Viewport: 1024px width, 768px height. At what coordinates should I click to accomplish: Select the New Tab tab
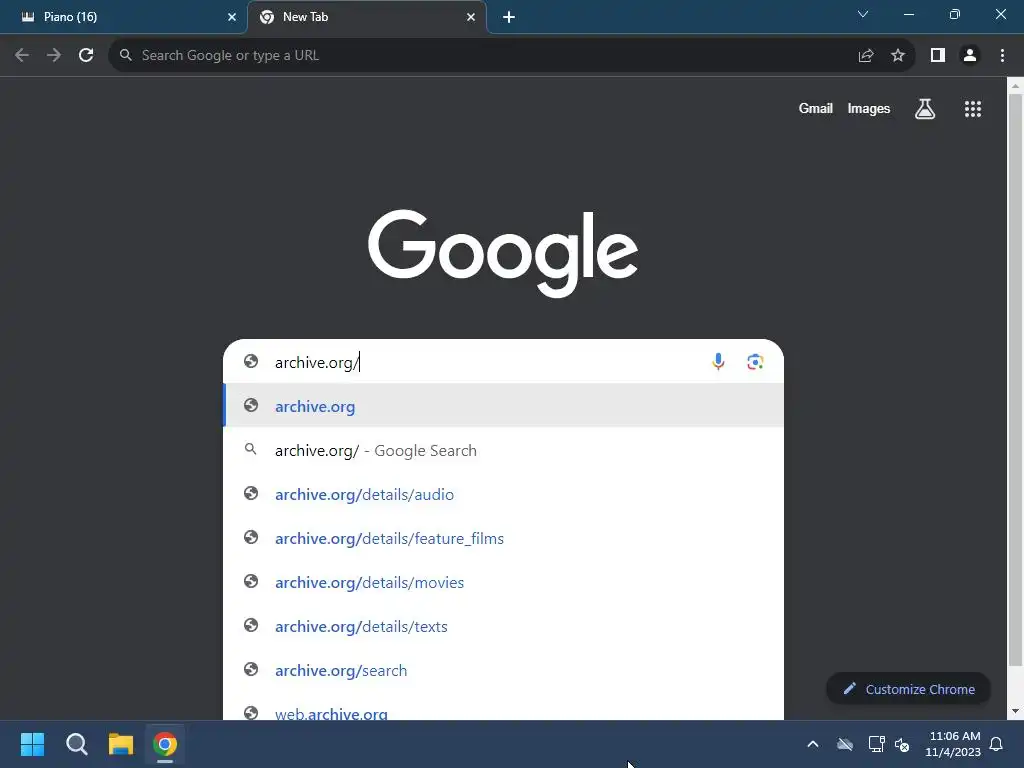367,17
